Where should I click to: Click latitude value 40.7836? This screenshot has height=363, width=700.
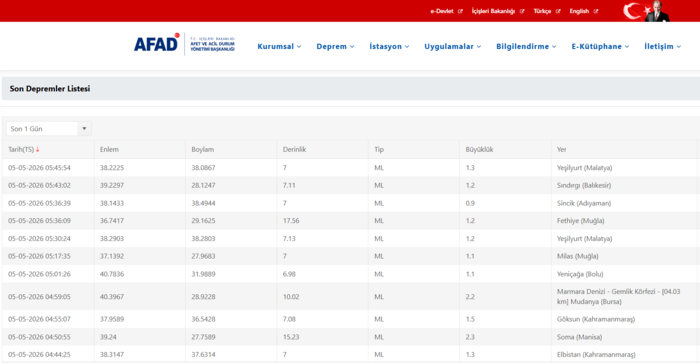pos(112,274)
